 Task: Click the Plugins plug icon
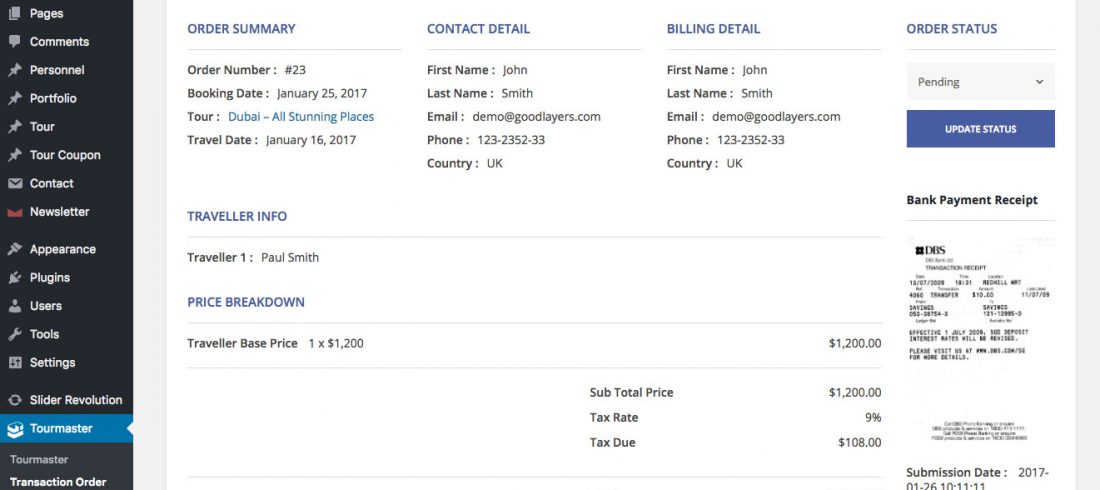[15, 277]
